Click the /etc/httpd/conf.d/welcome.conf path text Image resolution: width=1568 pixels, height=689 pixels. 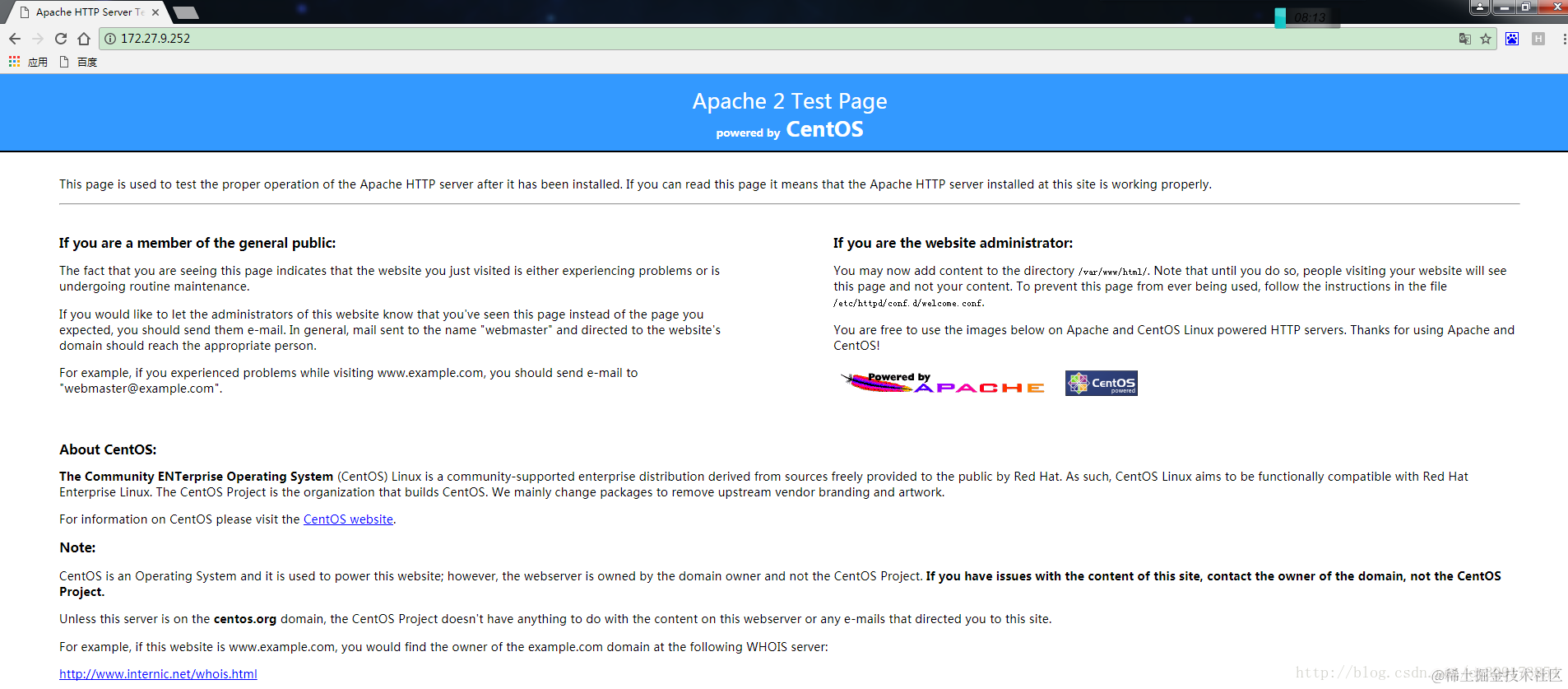point(909,304)
